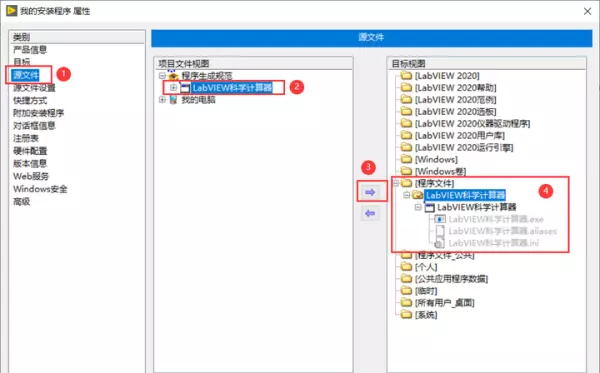600x373 pixels.
Task: Expand LabVIEW科学计算器 in project view
Action: pyautogui.click(x=173, y=88)
